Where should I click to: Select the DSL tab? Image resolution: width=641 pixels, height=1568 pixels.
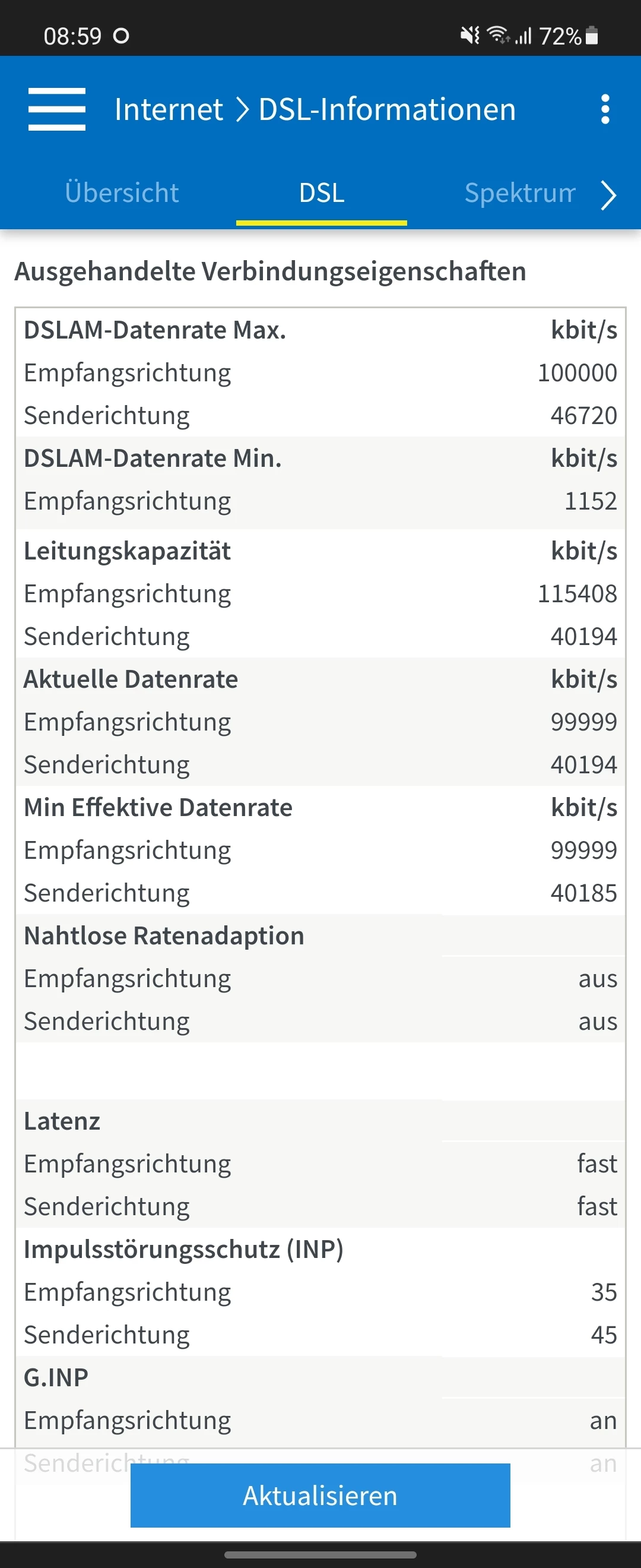coord(321,193)
